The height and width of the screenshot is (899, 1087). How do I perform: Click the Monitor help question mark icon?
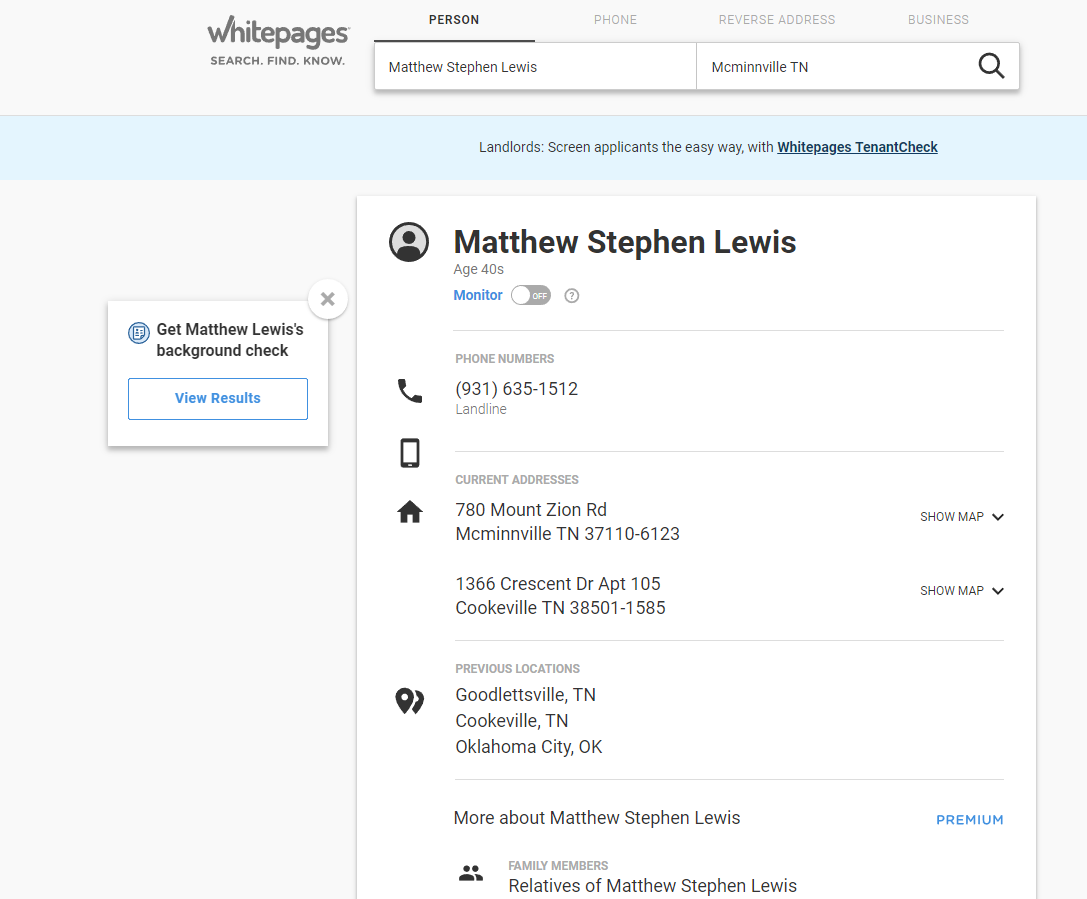coord(571,296)
